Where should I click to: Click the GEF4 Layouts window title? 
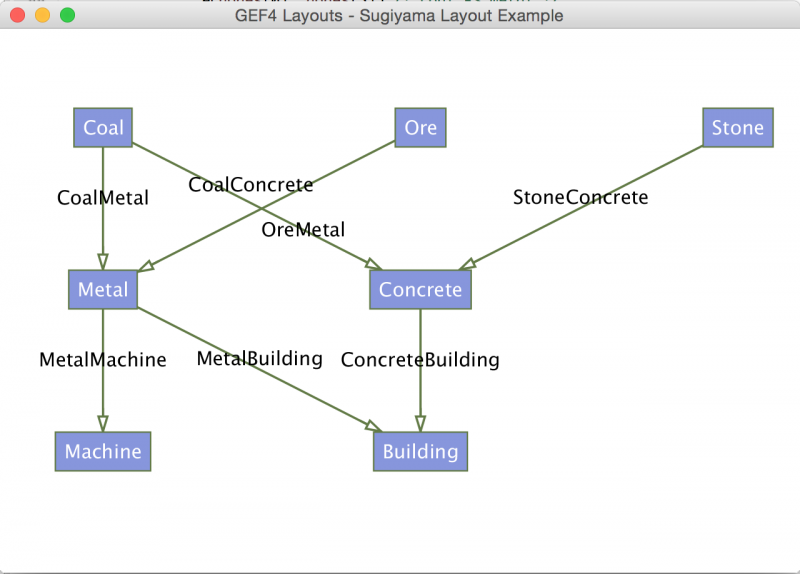[x=399, y=16]
